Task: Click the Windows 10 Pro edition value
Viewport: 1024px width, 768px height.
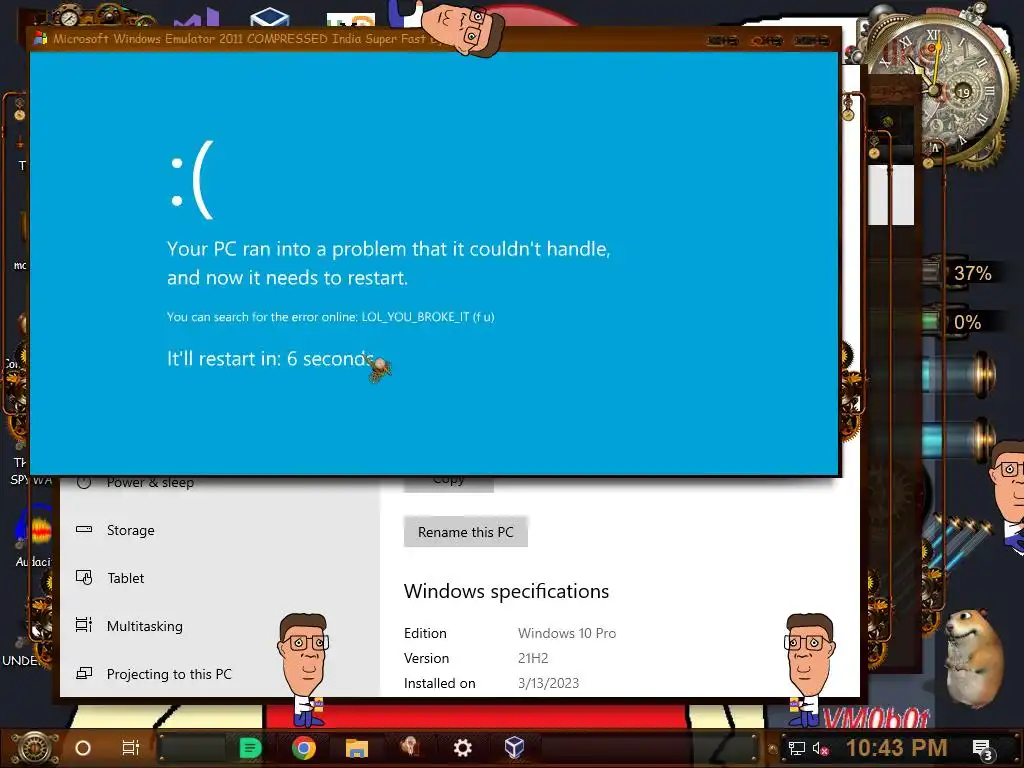Action: (567, 633)
